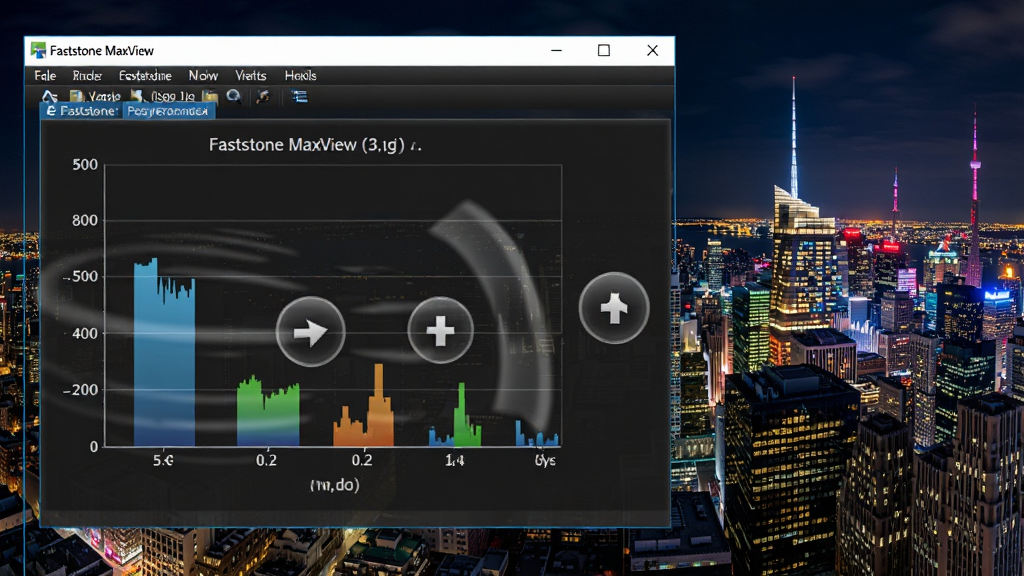This screenshot has width=1024, height=576.
Task: Close the Faststone MaxView window
Action: 652,50
